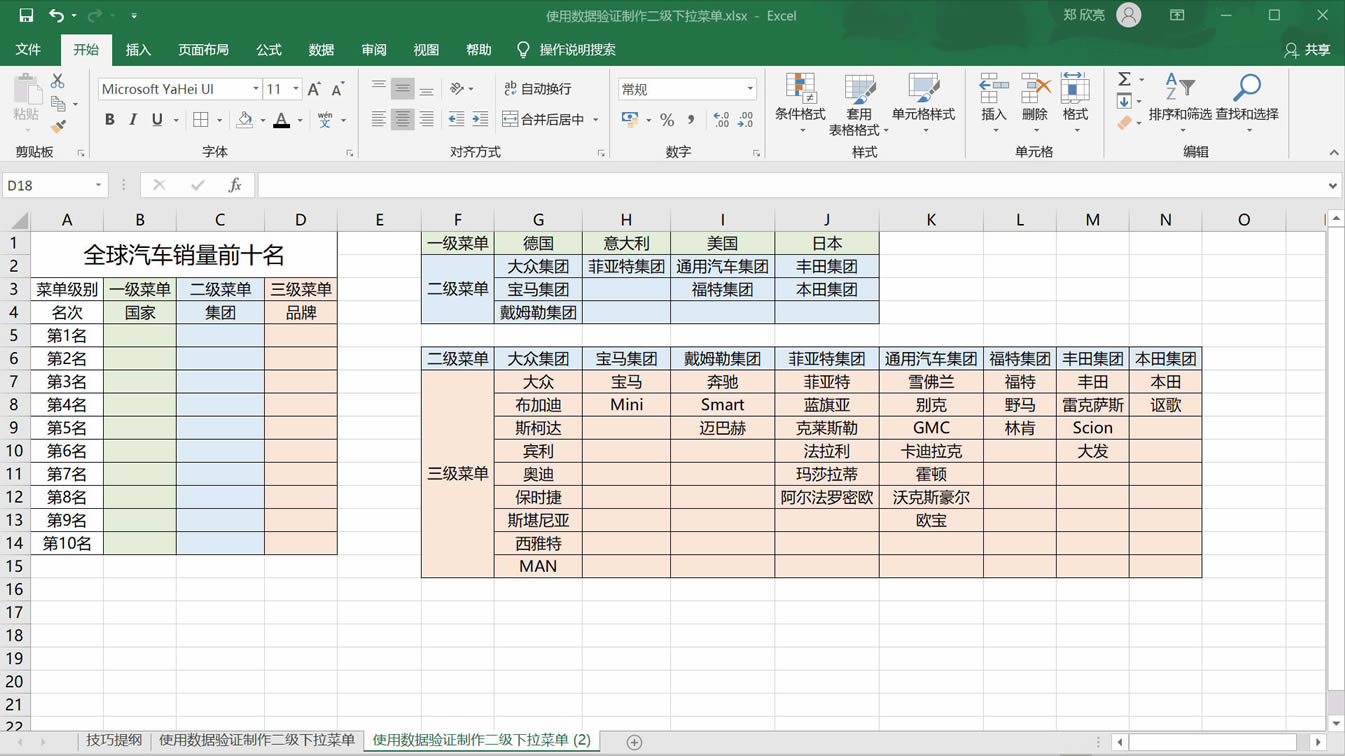
Task: Switch to the 技巧提纲 sheet tab
Action: tap(114, 740)
